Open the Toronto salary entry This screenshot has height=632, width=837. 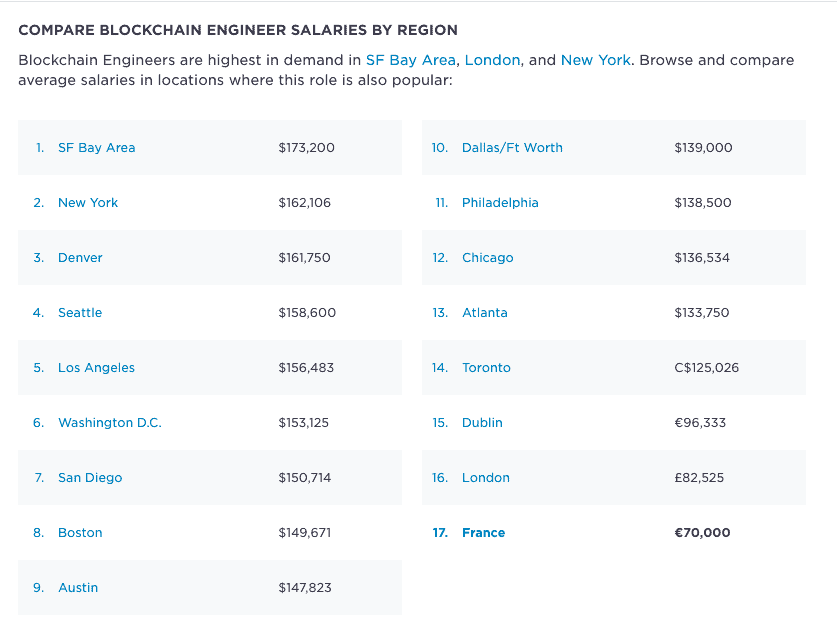pos(486,367)
